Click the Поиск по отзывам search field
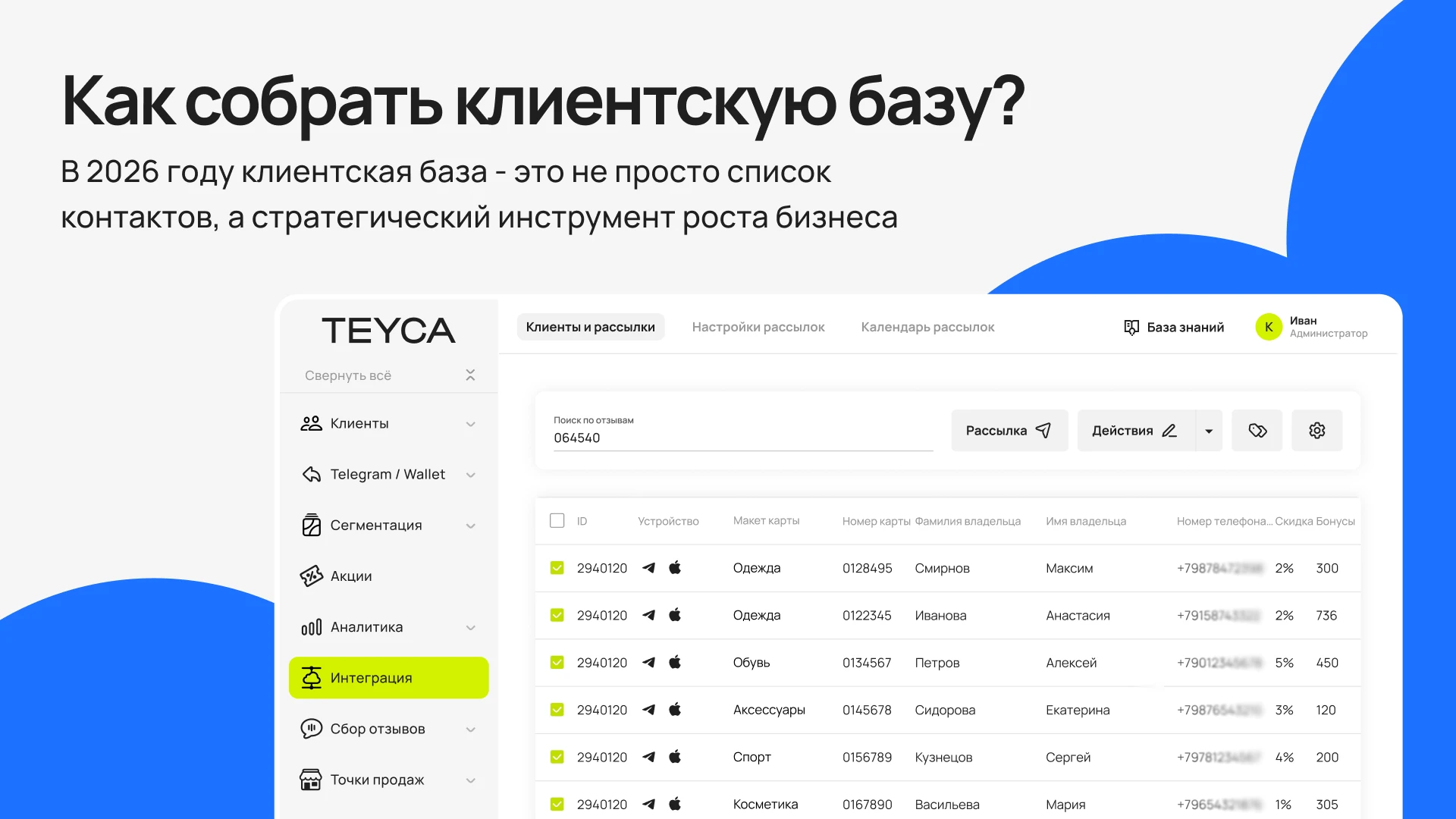The height and width of the screenshot is (819, 1456). [x=742, y=438]
